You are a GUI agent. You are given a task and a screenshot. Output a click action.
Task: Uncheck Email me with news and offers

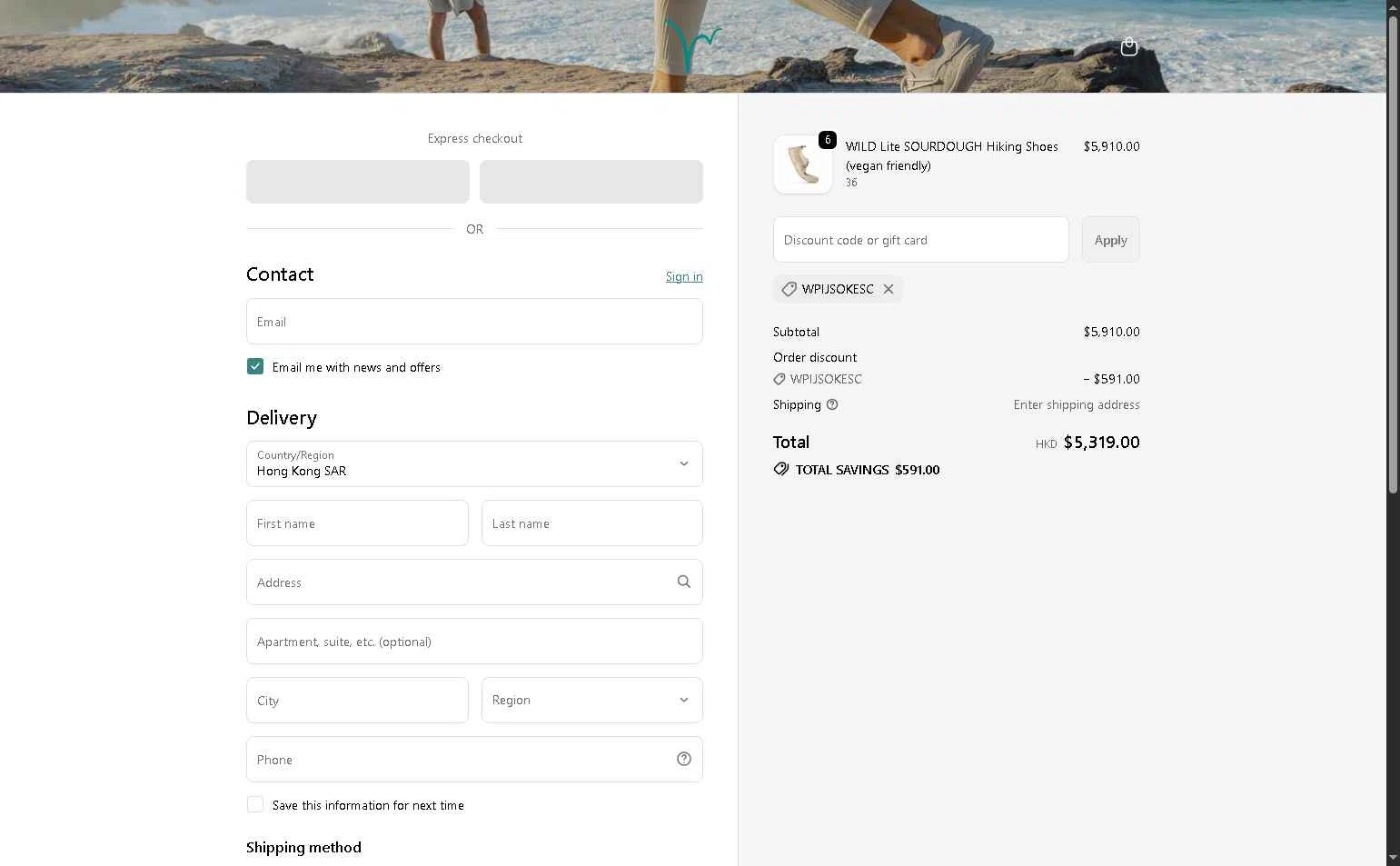pyautogui.click(x=255, y=366)
